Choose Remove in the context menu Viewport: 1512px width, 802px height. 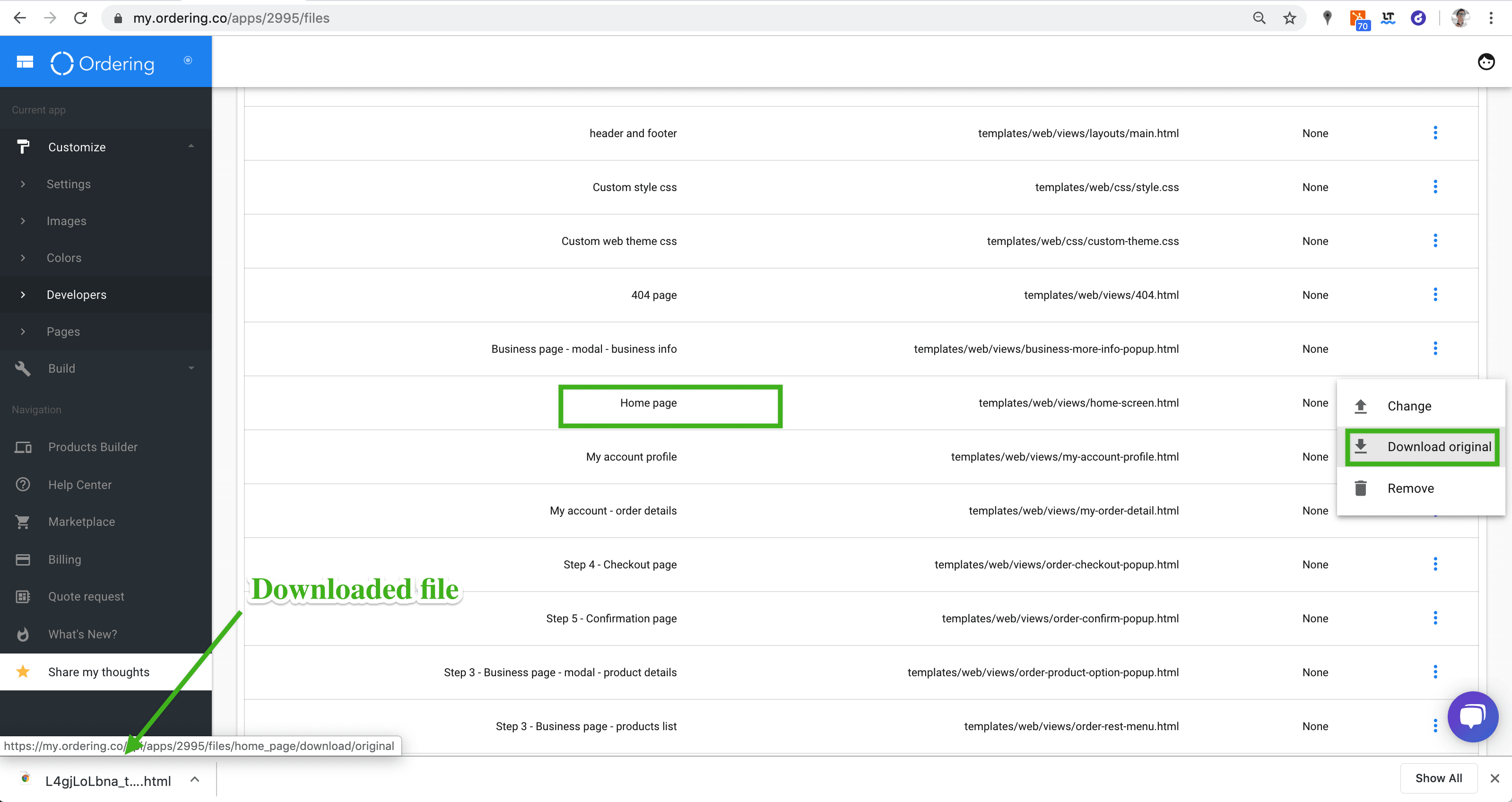[1410, 488]
